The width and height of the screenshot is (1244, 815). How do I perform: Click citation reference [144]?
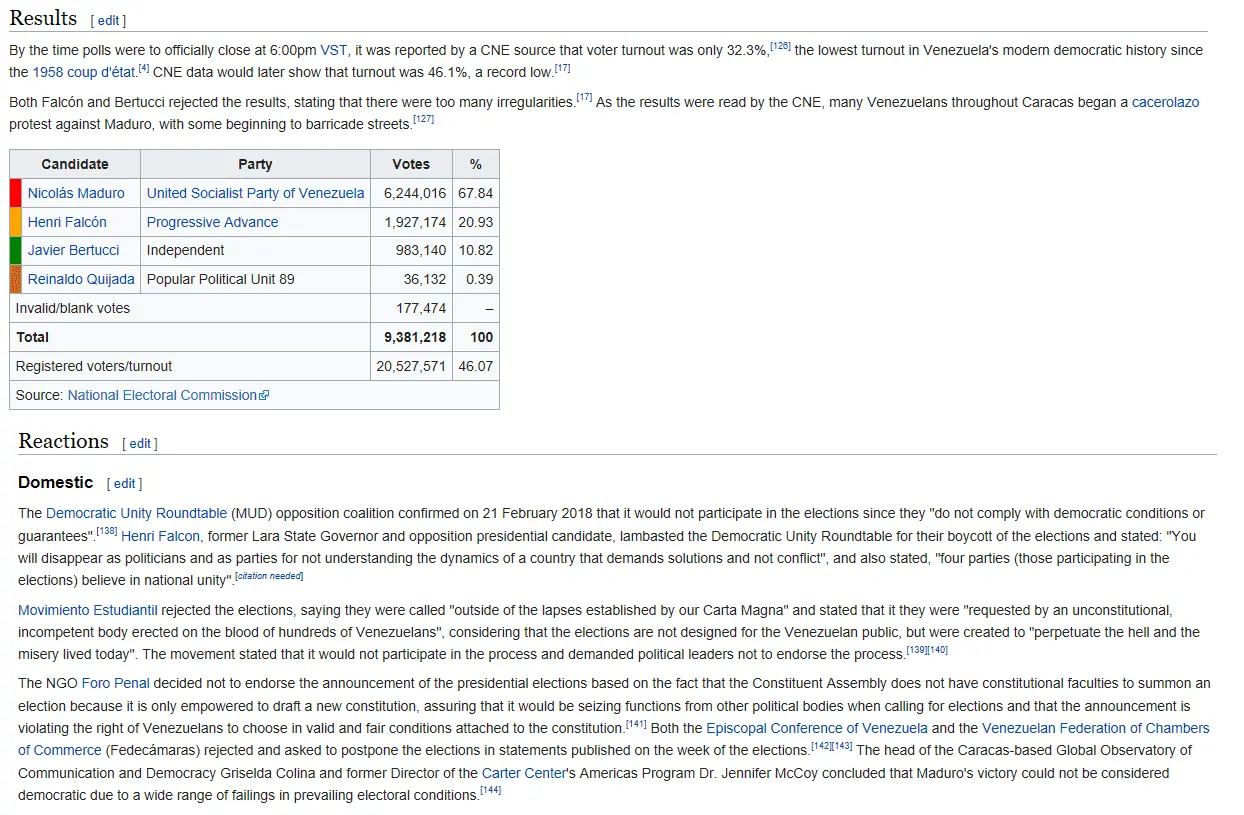pyautogui.click(x=490, y=790)
